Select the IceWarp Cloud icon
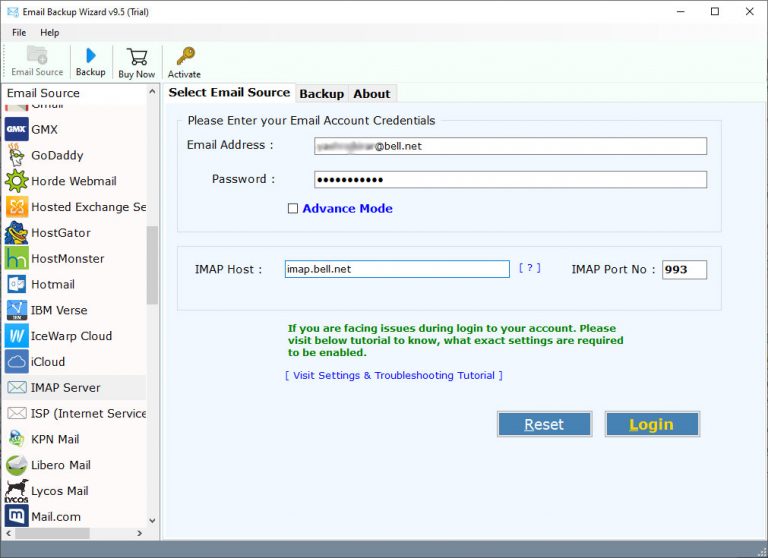Image resolution: width=768 pixels, height=558 pixels. tap(17, 336)
